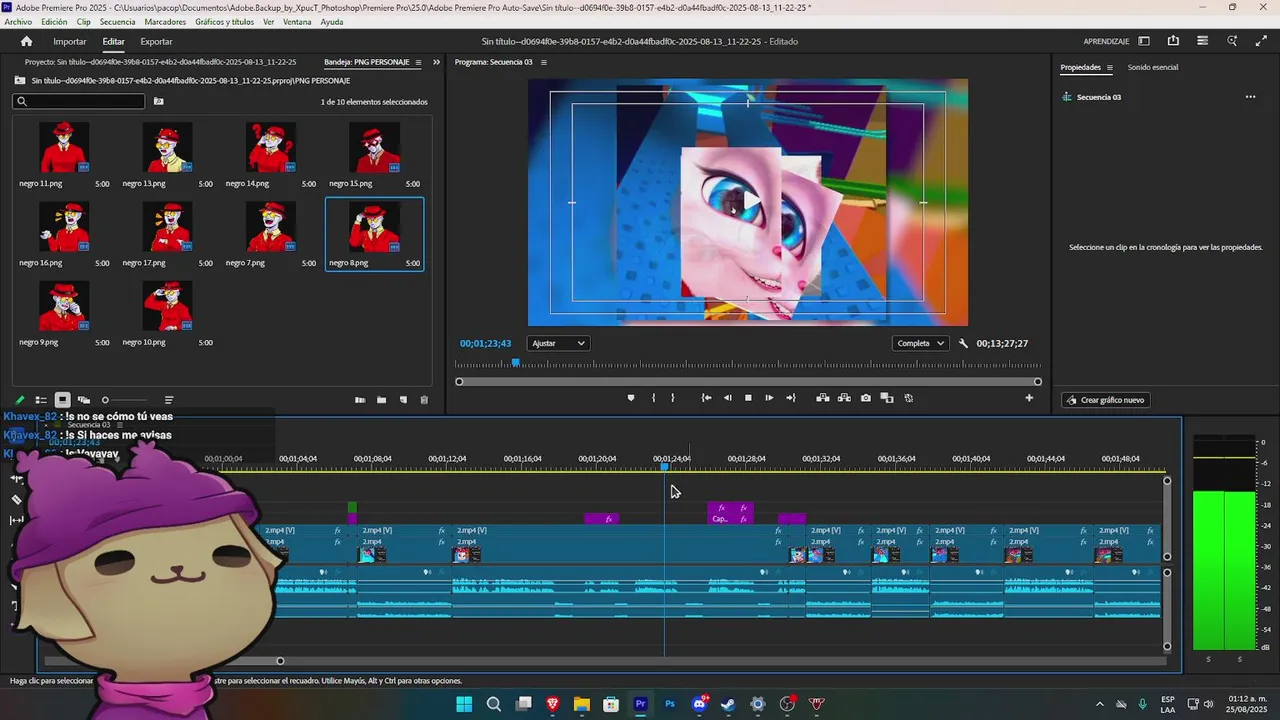Open the Archivo menu

(x=18, y=21)
